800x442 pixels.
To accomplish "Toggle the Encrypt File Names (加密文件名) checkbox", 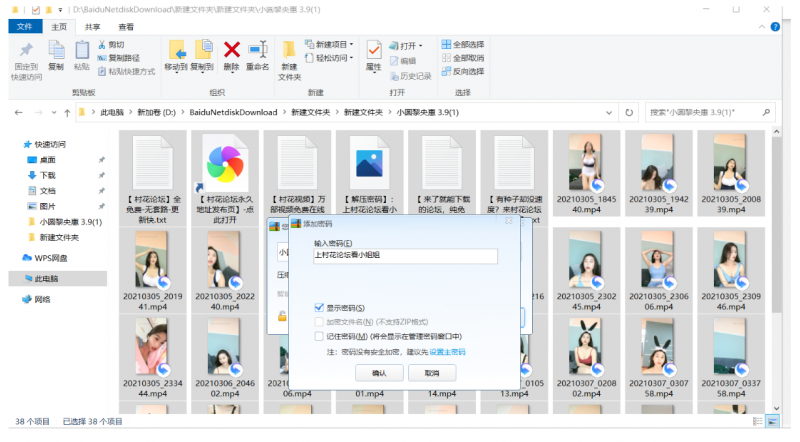I will coord(318,322).
